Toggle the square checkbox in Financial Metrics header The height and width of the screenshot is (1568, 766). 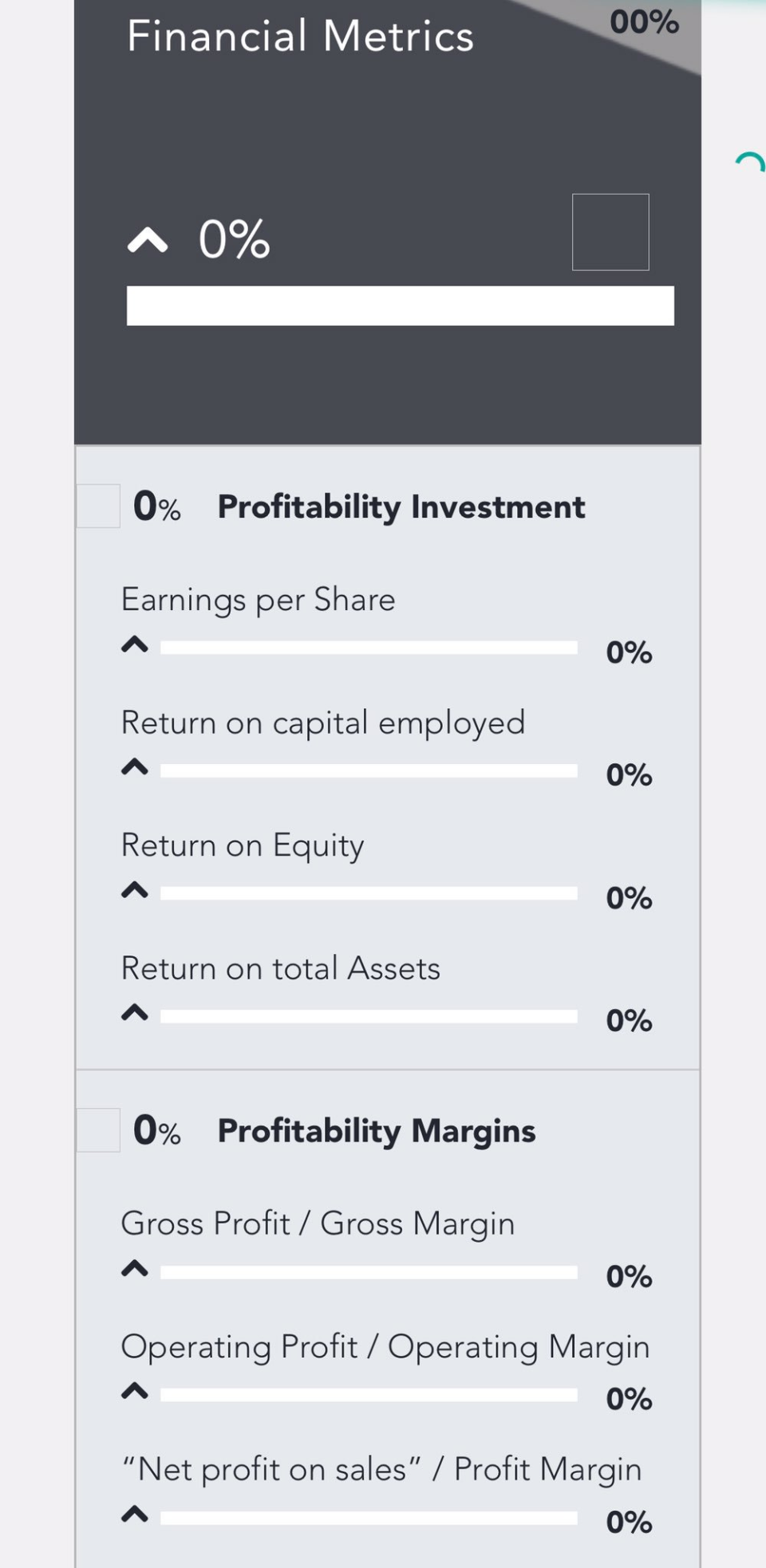coord(610,232)
